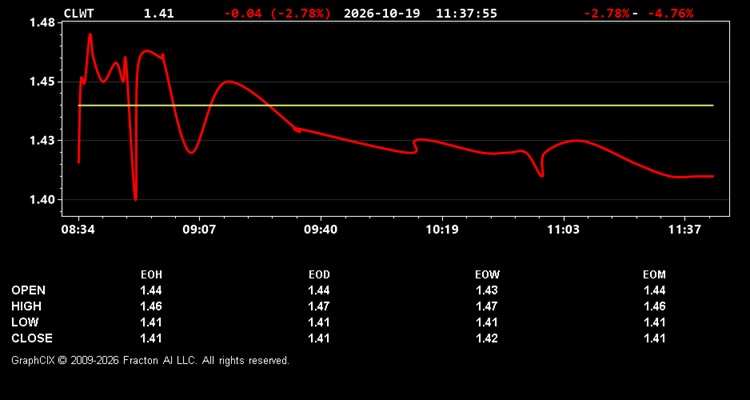The height and width of the screenshot is (400, 750).
Task: Select the 10:19 time axis label
Action: pyautogui.click(x=441, y=230)
